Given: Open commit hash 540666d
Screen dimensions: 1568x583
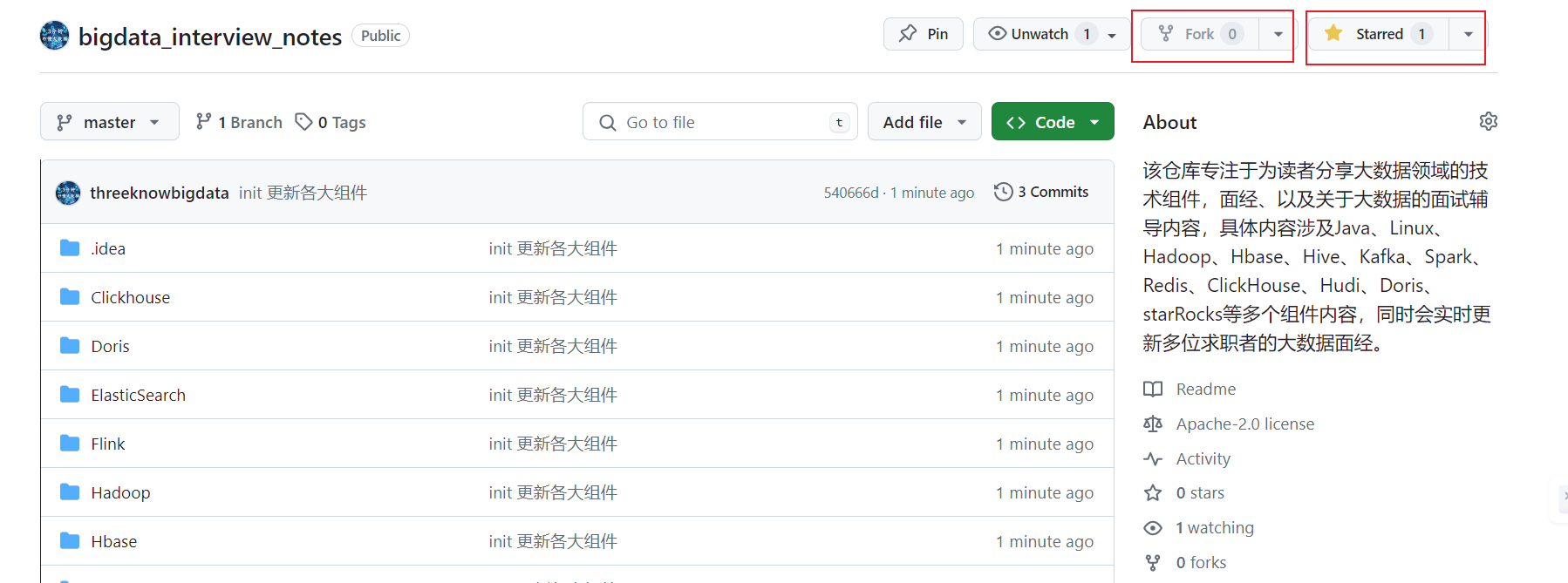Looking at the screenshot, I should pos(851,193).
